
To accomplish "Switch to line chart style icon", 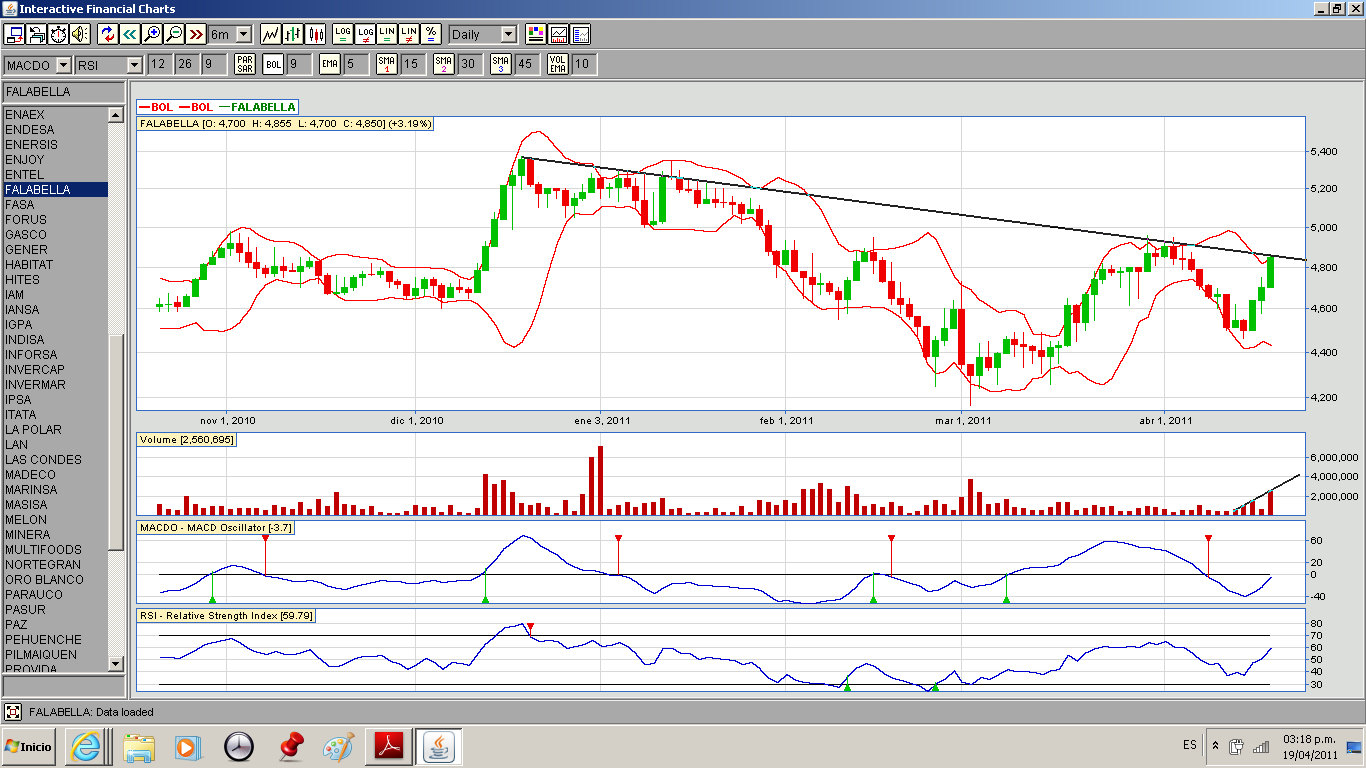I will (x=271, y=34).
